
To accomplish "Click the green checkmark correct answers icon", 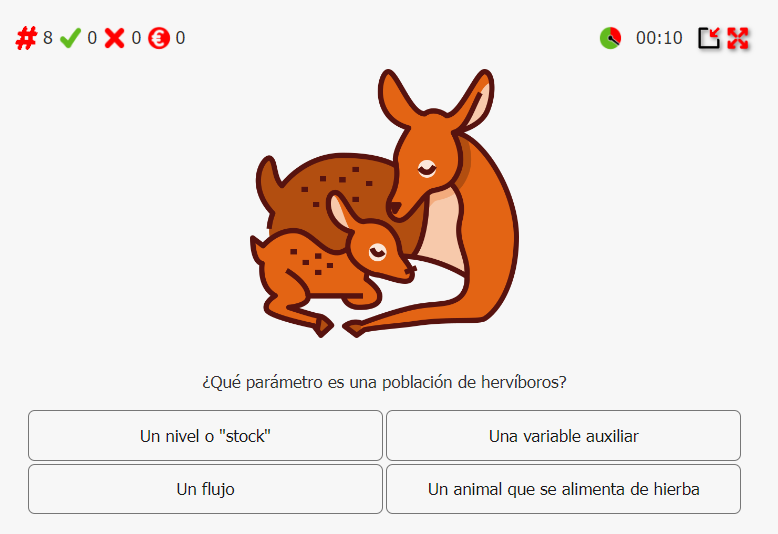I will [70, 38].
